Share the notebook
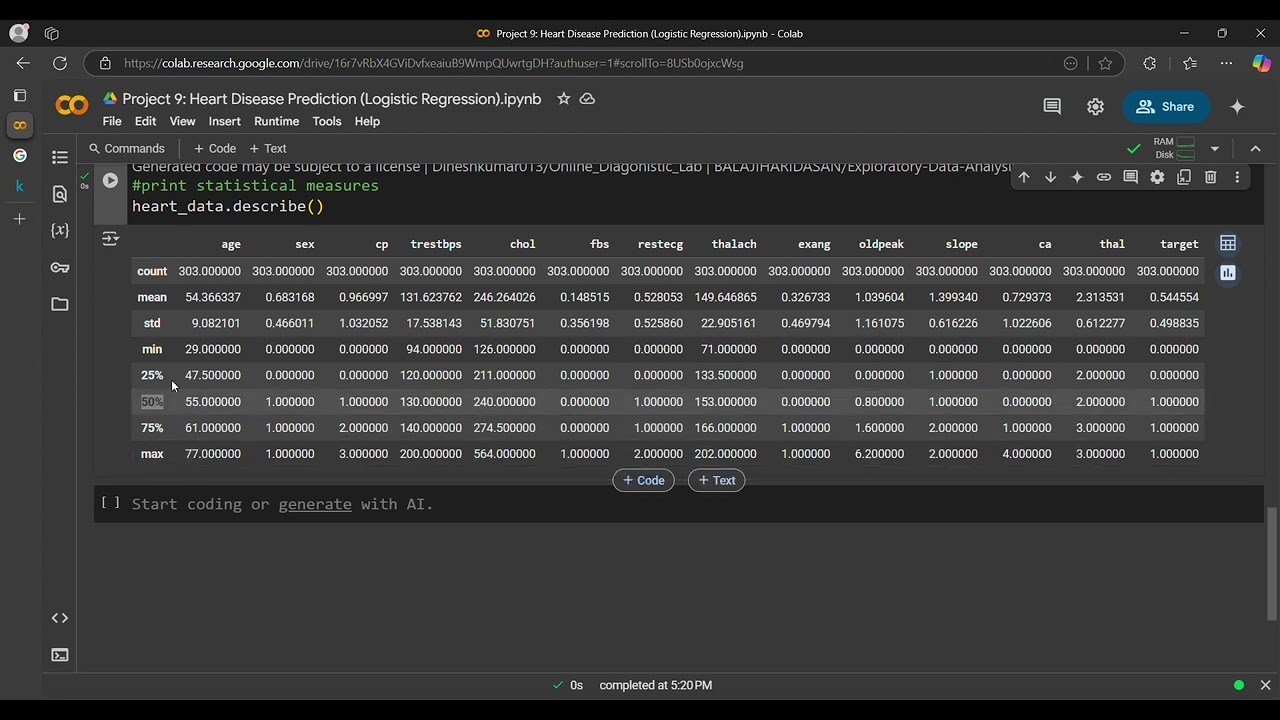This screenshot has height=720, width=1280. [1166, 106]
